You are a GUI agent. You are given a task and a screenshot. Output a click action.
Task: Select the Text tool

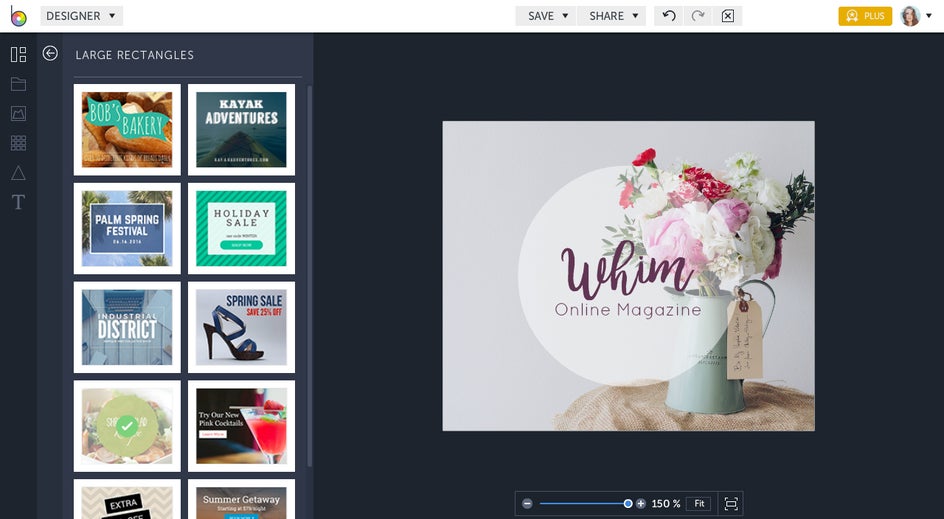click(x=18, y=202)
